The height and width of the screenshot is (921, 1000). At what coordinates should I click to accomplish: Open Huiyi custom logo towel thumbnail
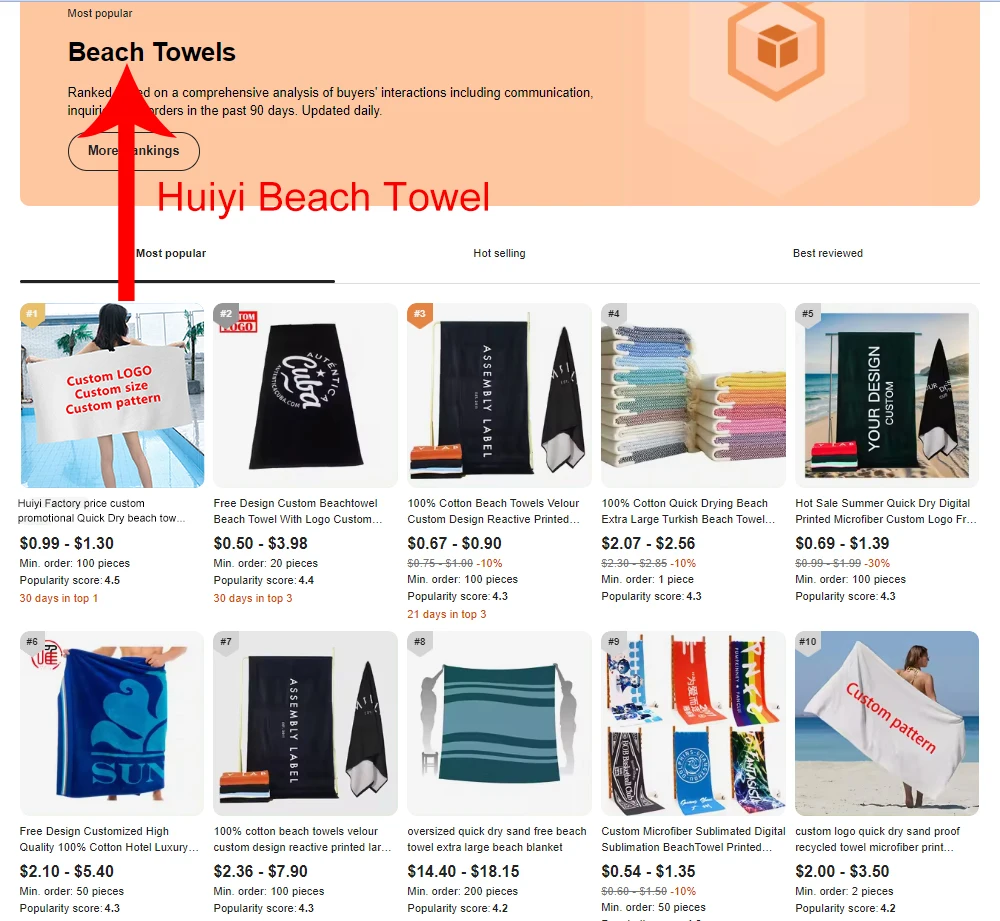point(112,395)
